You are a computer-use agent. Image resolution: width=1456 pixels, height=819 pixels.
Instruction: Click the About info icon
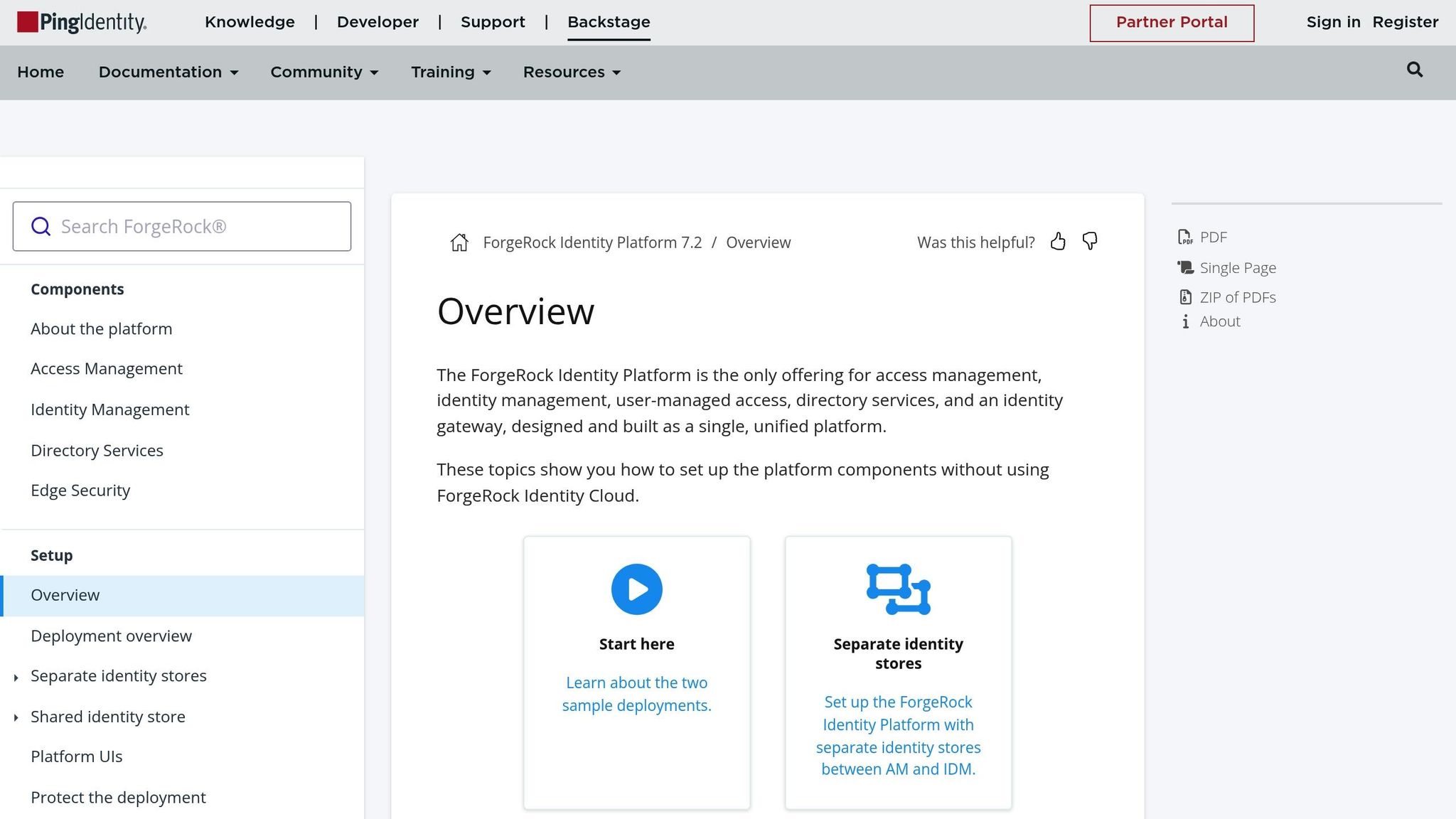[1185, 321]
